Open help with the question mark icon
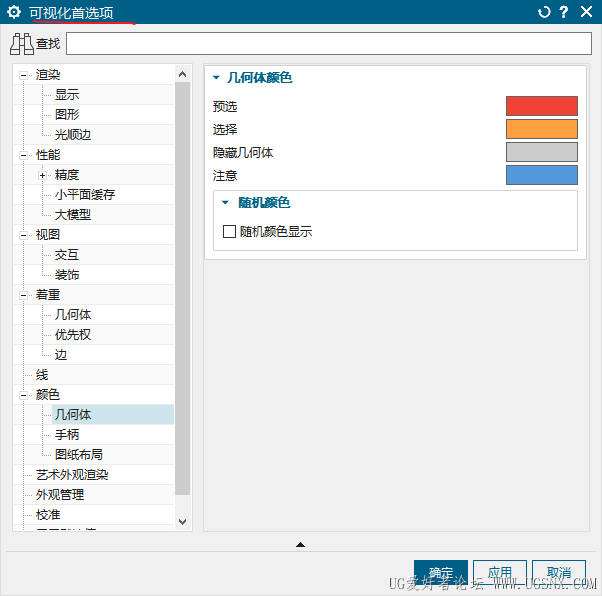Screen dimensions: 602x596 [x=564, y=12]
